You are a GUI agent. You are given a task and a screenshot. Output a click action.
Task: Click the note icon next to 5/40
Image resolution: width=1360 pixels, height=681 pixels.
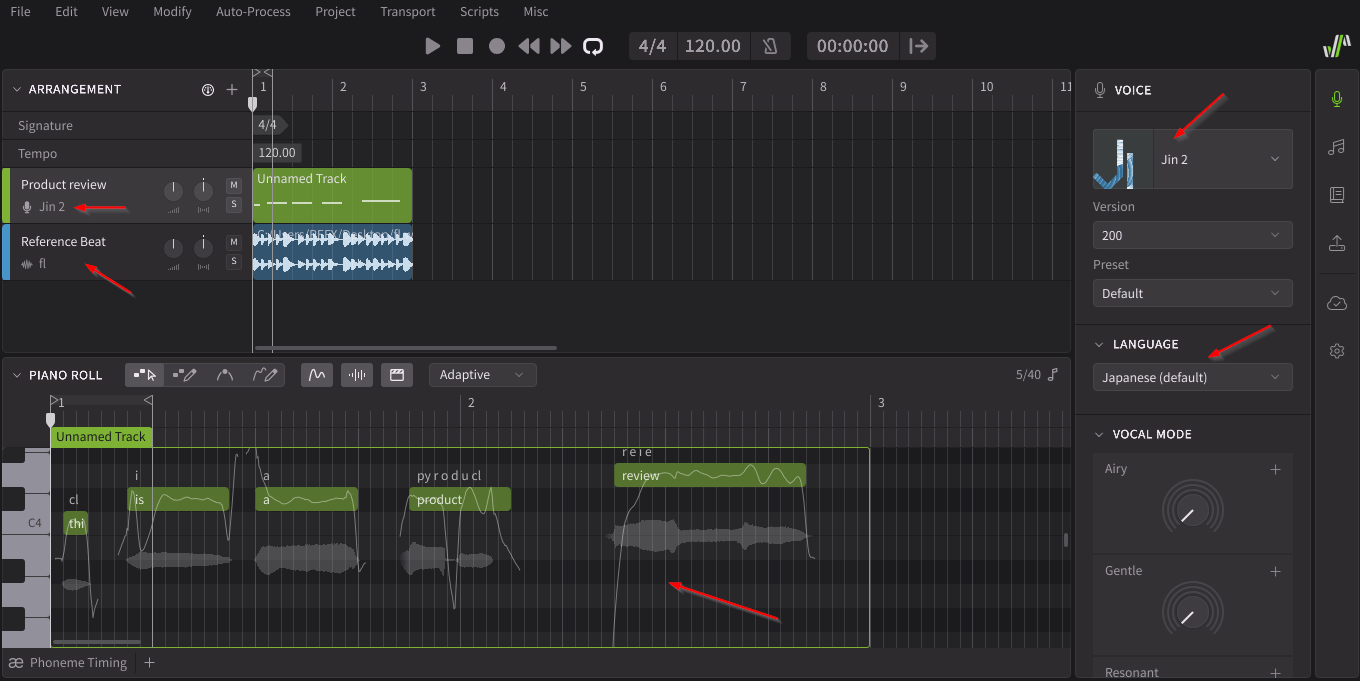[x=1053, y=375]
